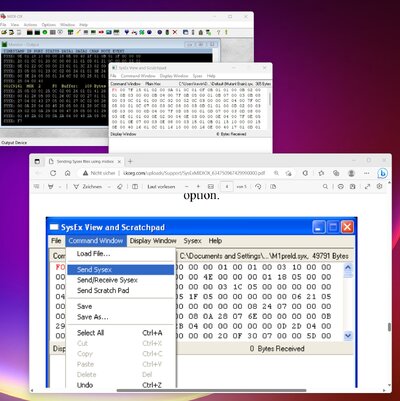Open Window menu in MIDI-OX window

[67, 25]
